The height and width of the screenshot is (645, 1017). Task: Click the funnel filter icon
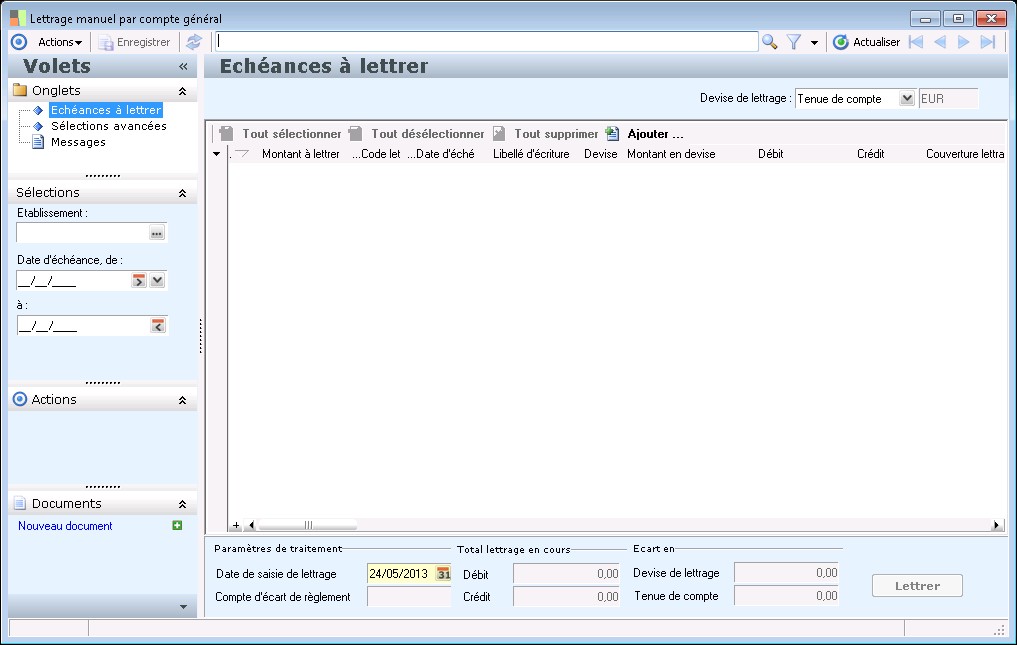point(794,42)
